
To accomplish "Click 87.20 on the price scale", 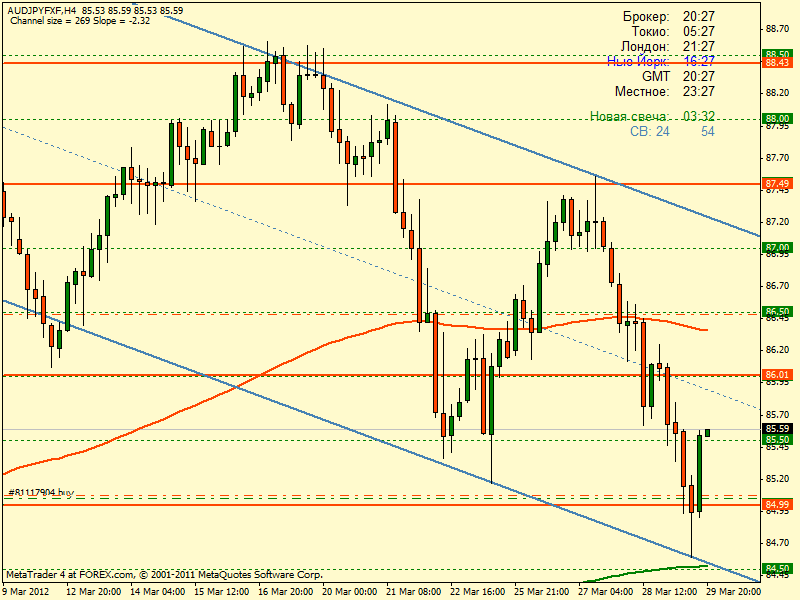I will pyautogui.click(x=777, y=222).
